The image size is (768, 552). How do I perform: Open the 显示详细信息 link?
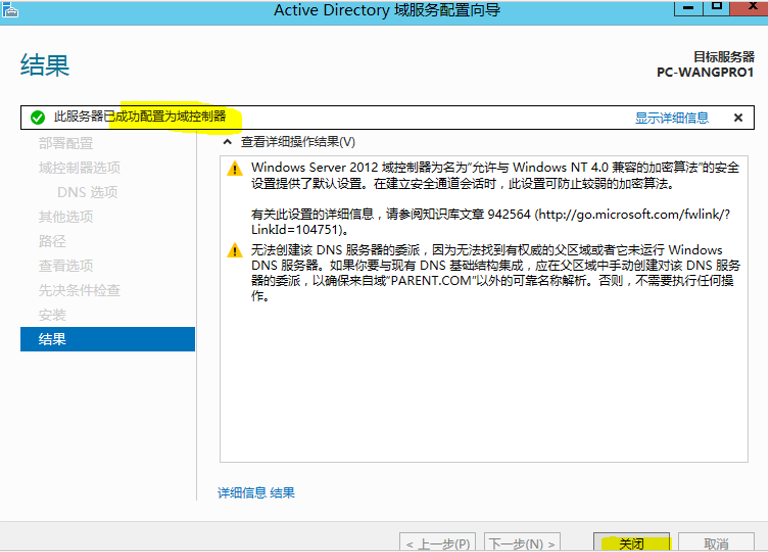point(672,118)
